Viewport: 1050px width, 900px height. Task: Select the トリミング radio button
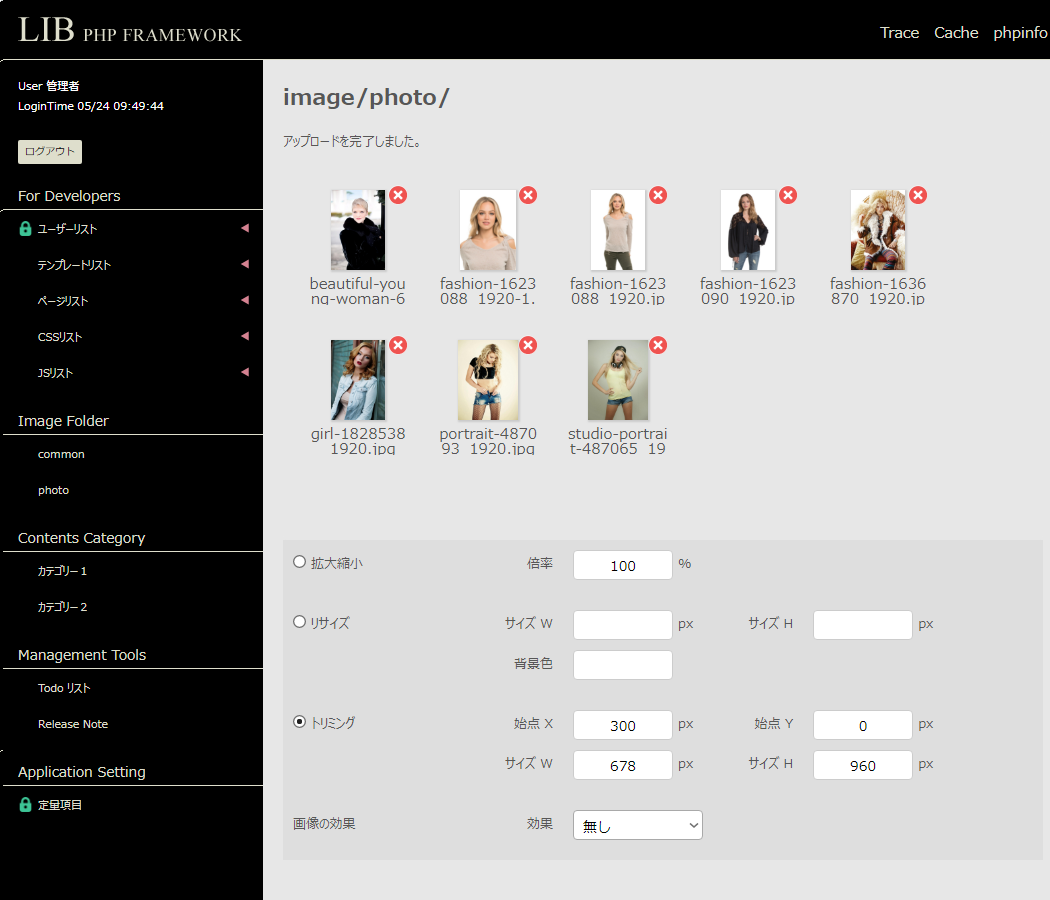[x=299, y=722]
